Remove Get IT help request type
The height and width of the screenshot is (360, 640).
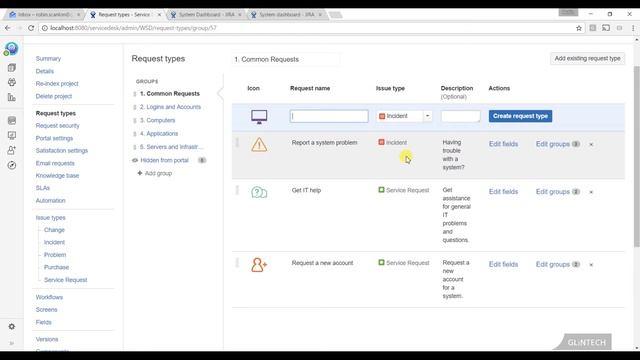[591, 192]
